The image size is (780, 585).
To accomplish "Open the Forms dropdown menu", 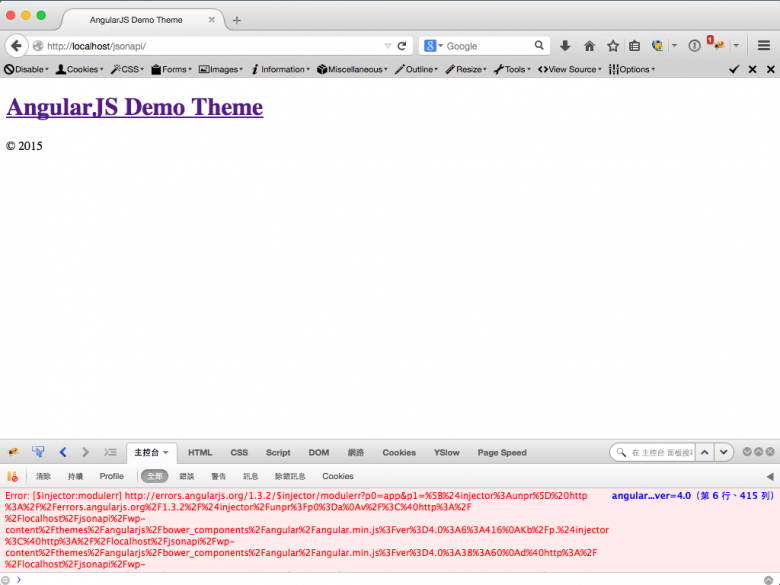I will tap(172, 70).
